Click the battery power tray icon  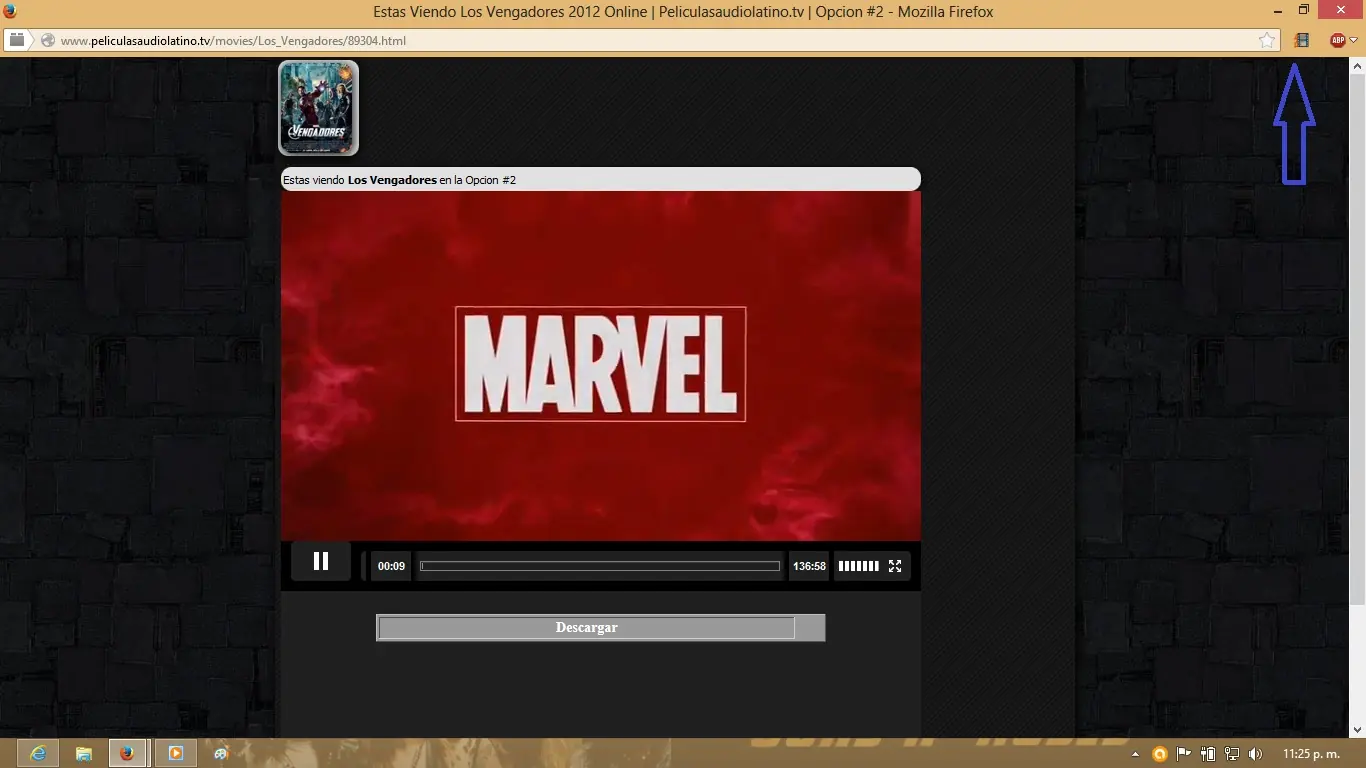[x=1208, y=754]
